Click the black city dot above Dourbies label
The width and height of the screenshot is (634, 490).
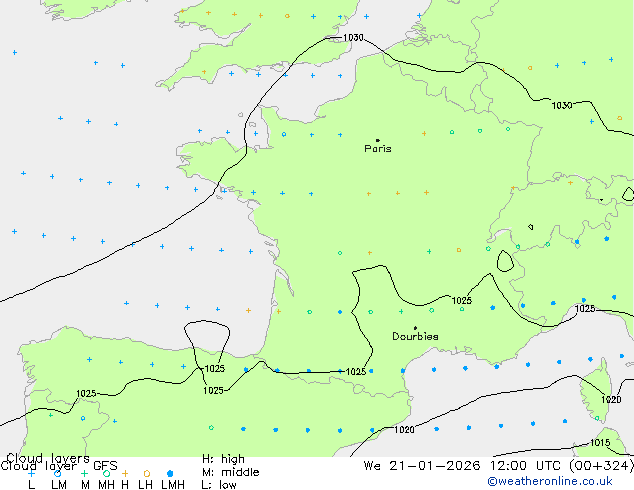(x=415, y=328)
